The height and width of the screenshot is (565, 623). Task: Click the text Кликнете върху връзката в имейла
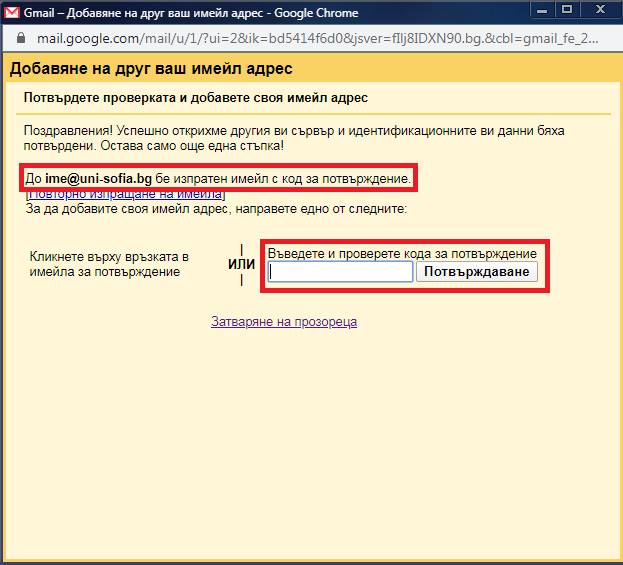coord(109,264)
